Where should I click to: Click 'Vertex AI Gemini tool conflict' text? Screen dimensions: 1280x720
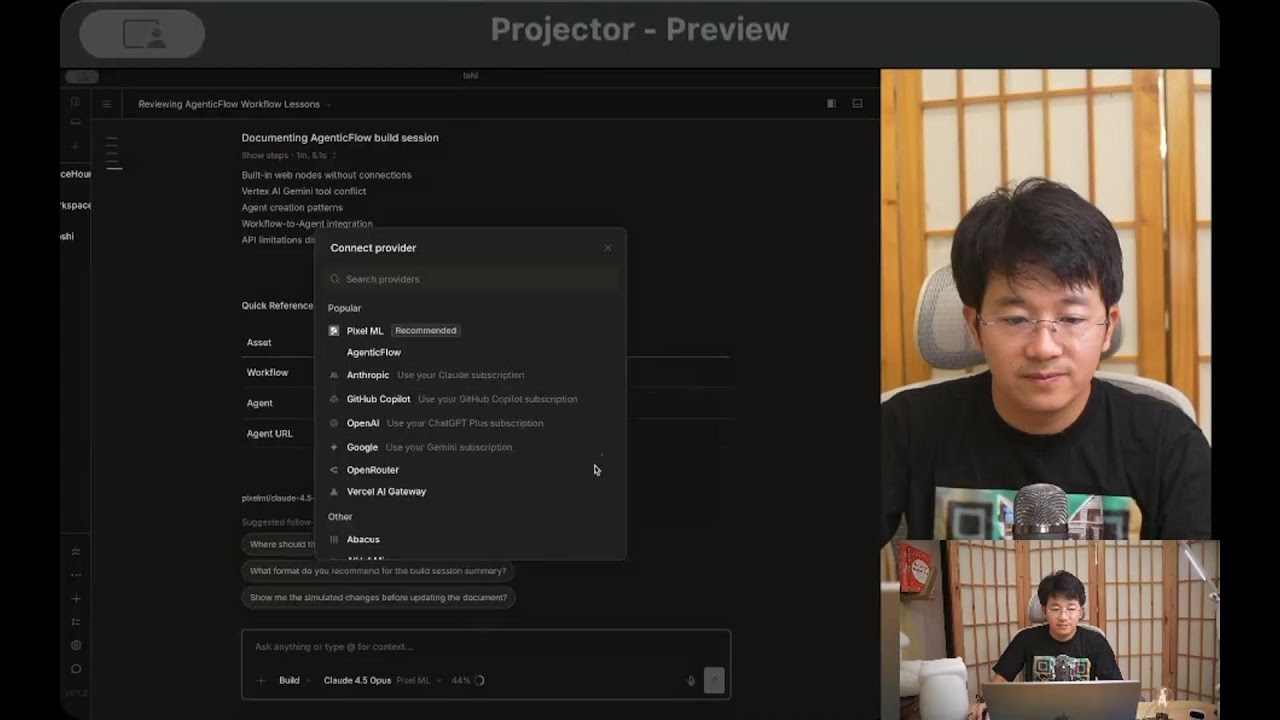[x=304, y=191]
